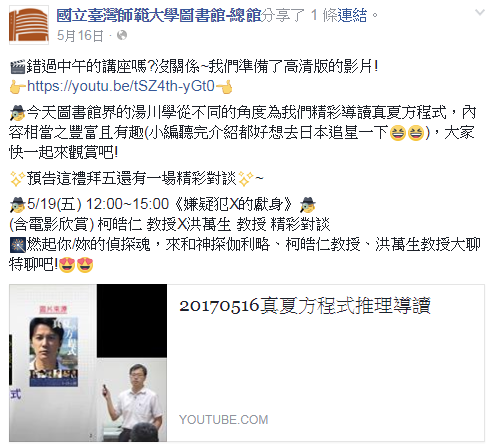Image resolution: width=487 pixels, height=448 pixels.
Task: Open the library page profile picture
Action: point(29,25)
